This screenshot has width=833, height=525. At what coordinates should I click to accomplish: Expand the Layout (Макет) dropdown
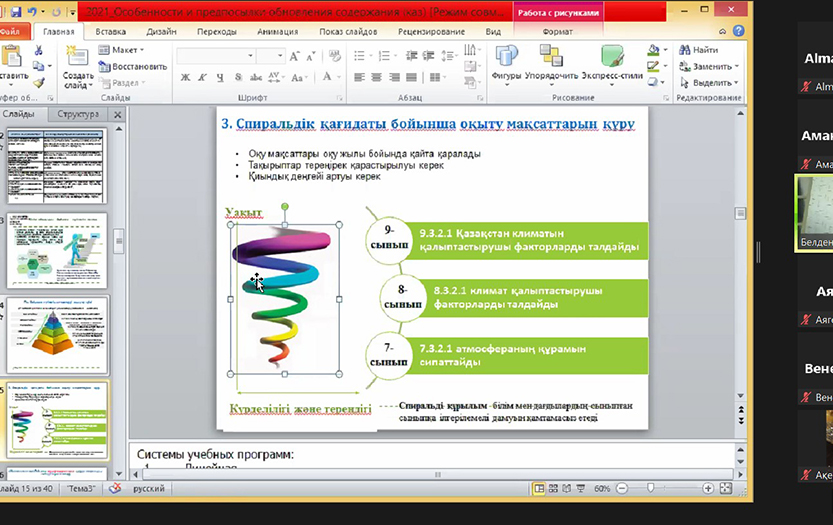point(125,50)
